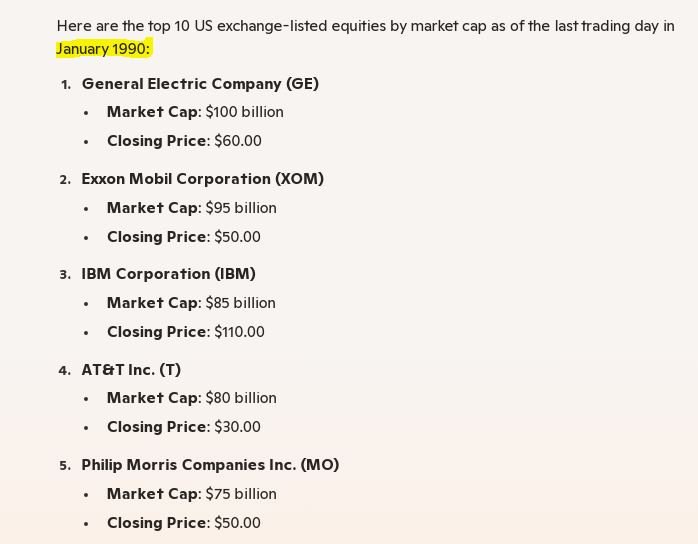
Task: Click the list number "4." beside AT&T
Action: click(x=65, y=370)
